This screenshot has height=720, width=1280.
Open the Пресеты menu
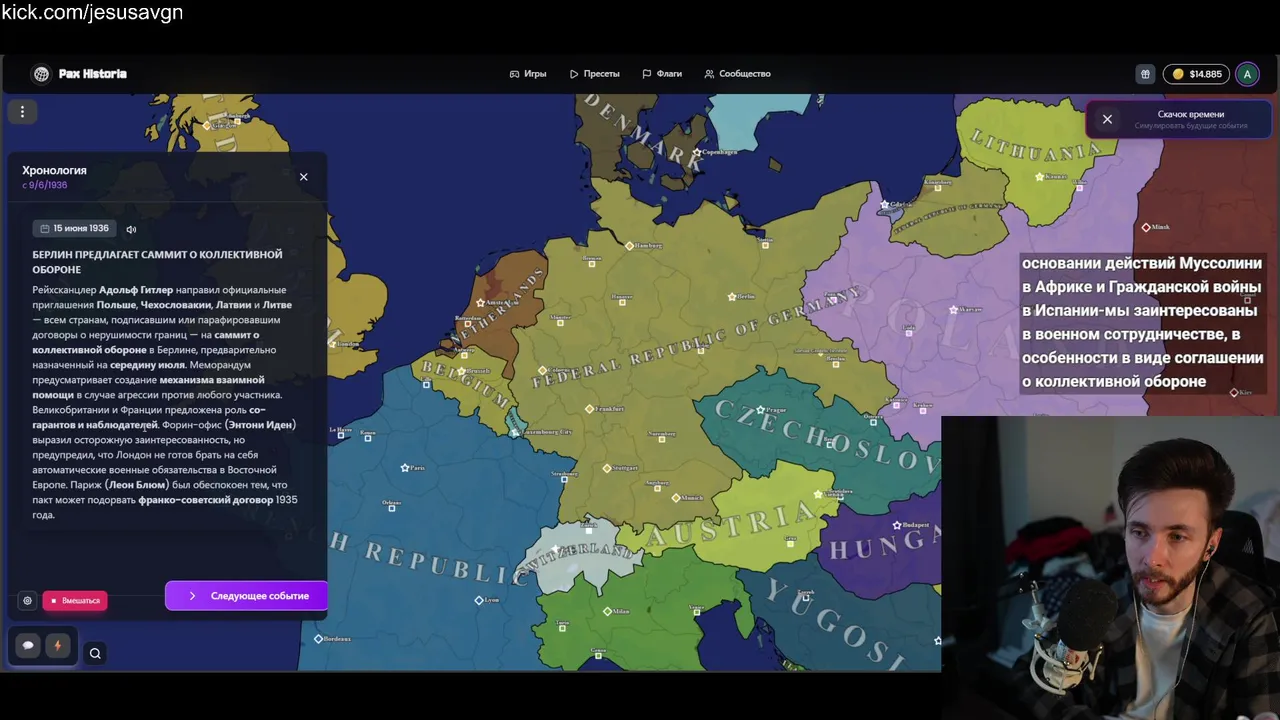coord(595,74)
